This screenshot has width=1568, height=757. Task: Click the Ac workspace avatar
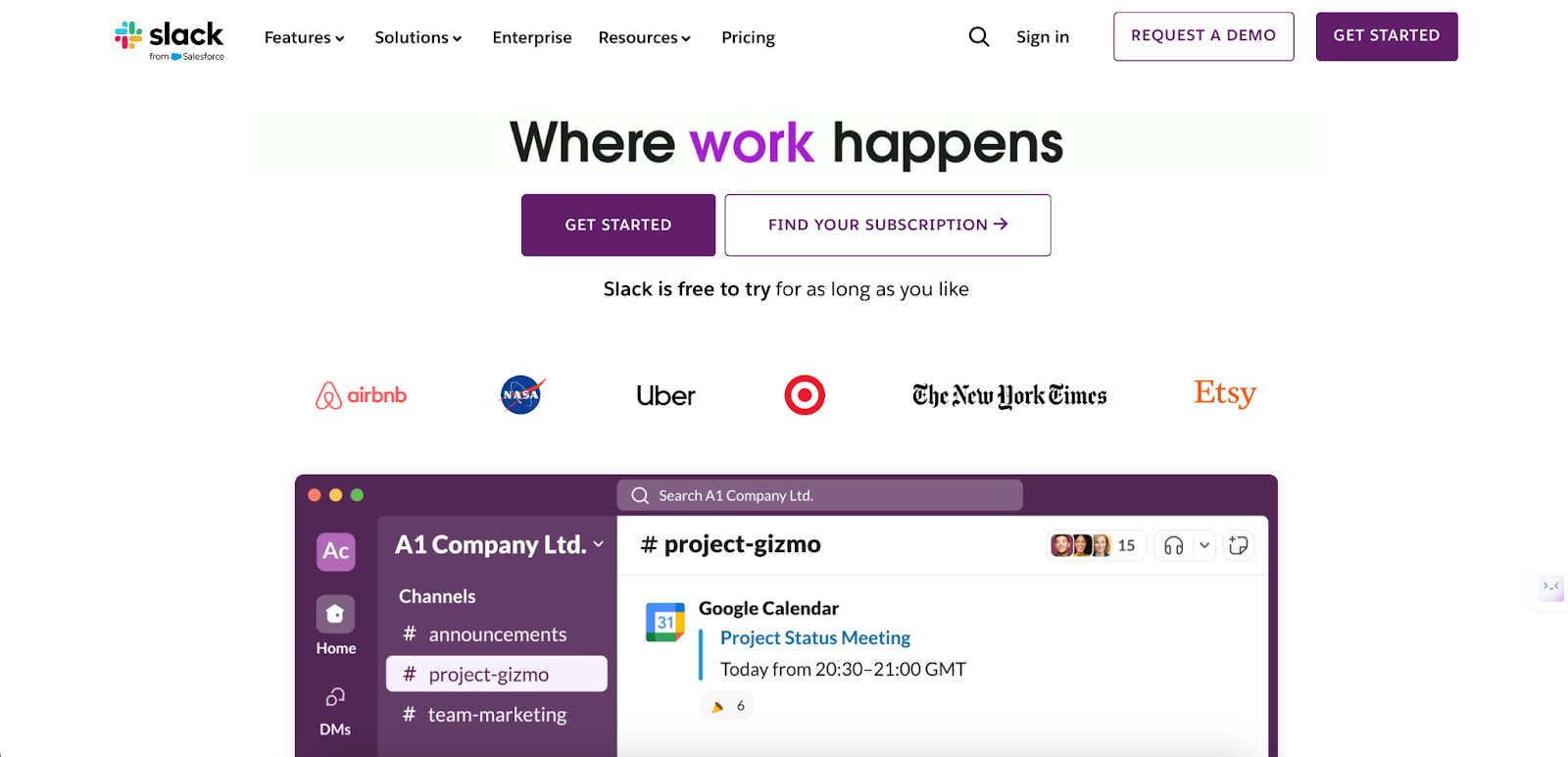(x=335, y=551)
